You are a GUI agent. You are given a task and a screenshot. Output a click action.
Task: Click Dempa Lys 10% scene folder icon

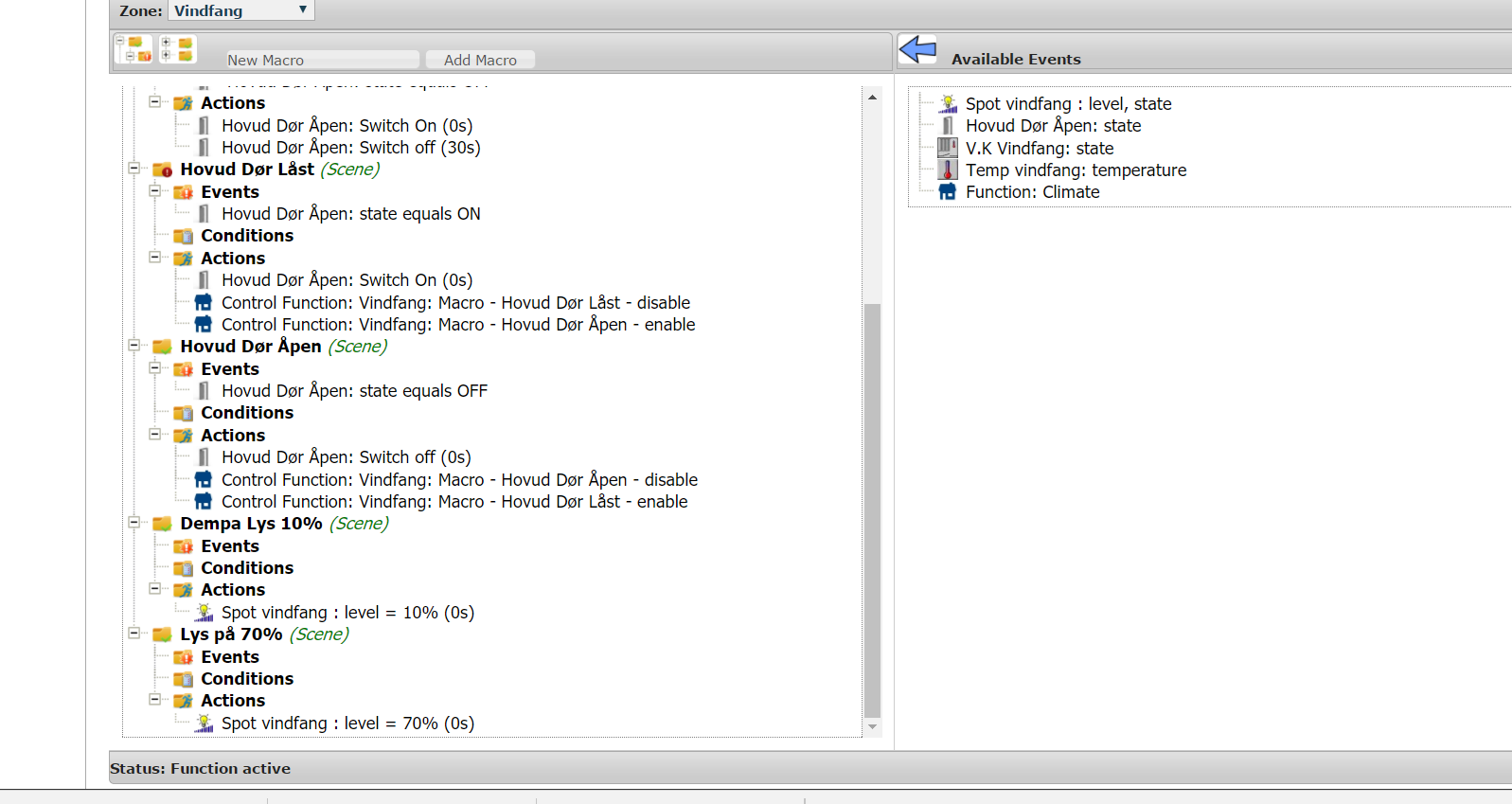tap(162, 524)
